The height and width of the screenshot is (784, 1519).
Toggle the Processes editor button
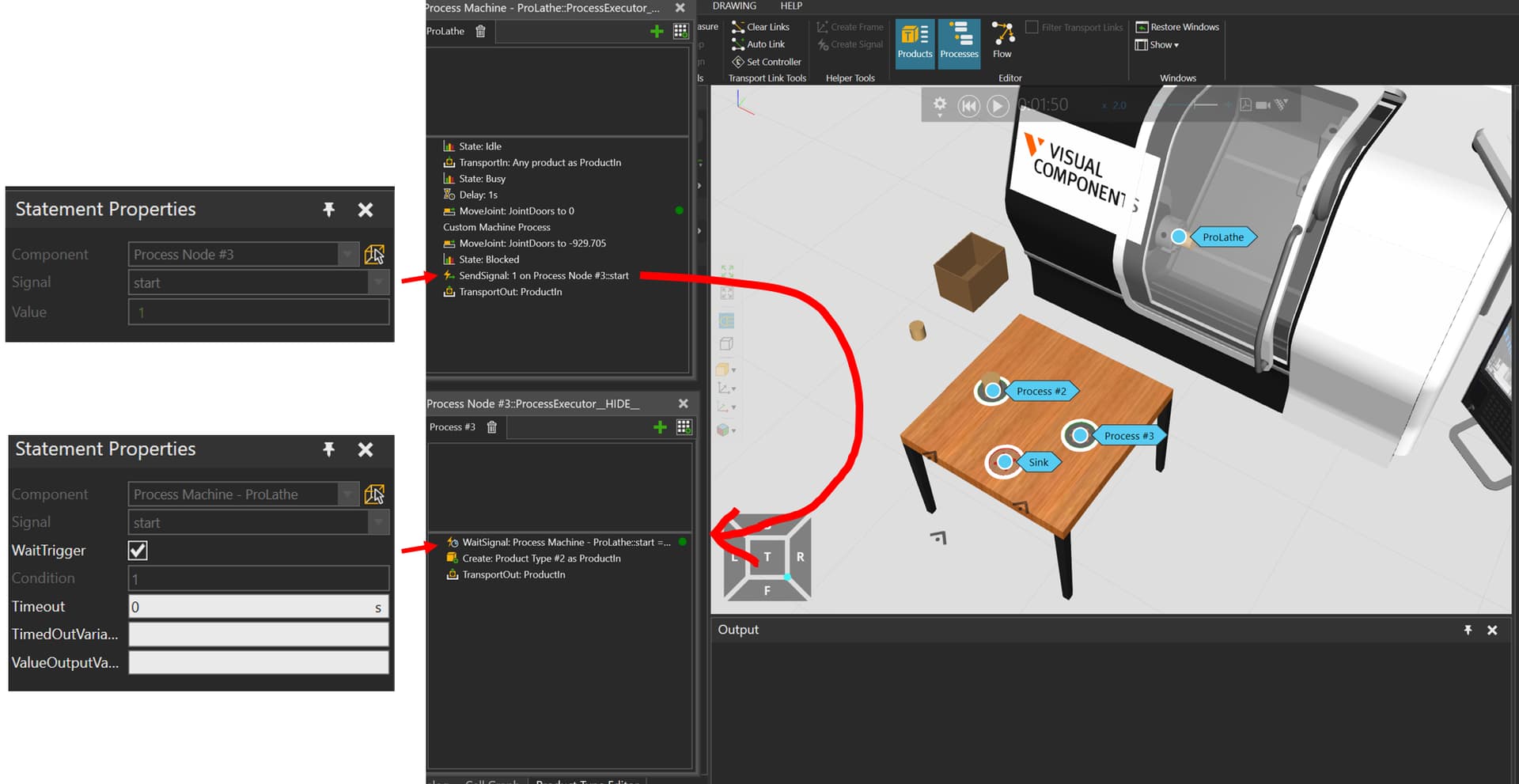click(959, 43)
